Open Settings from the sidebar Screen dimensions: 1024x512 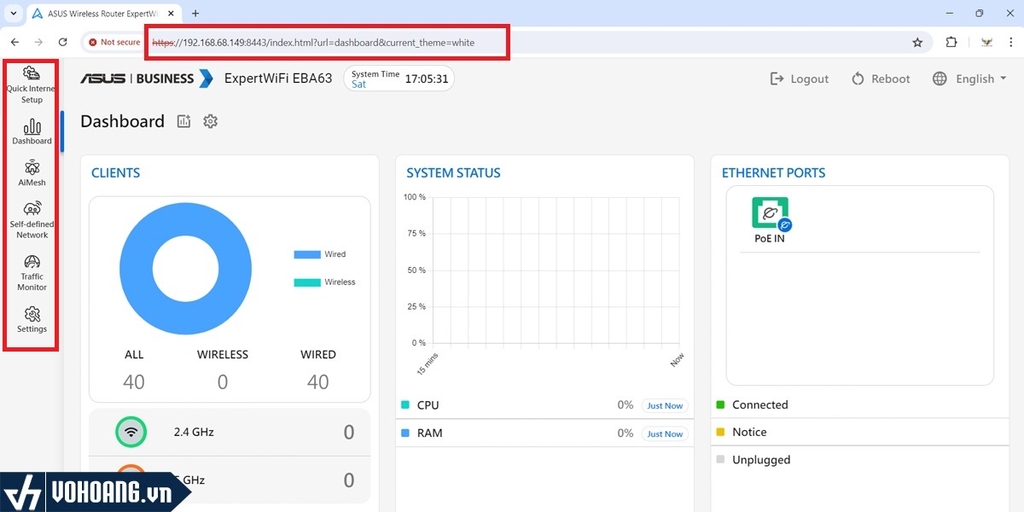coord(32,319)
